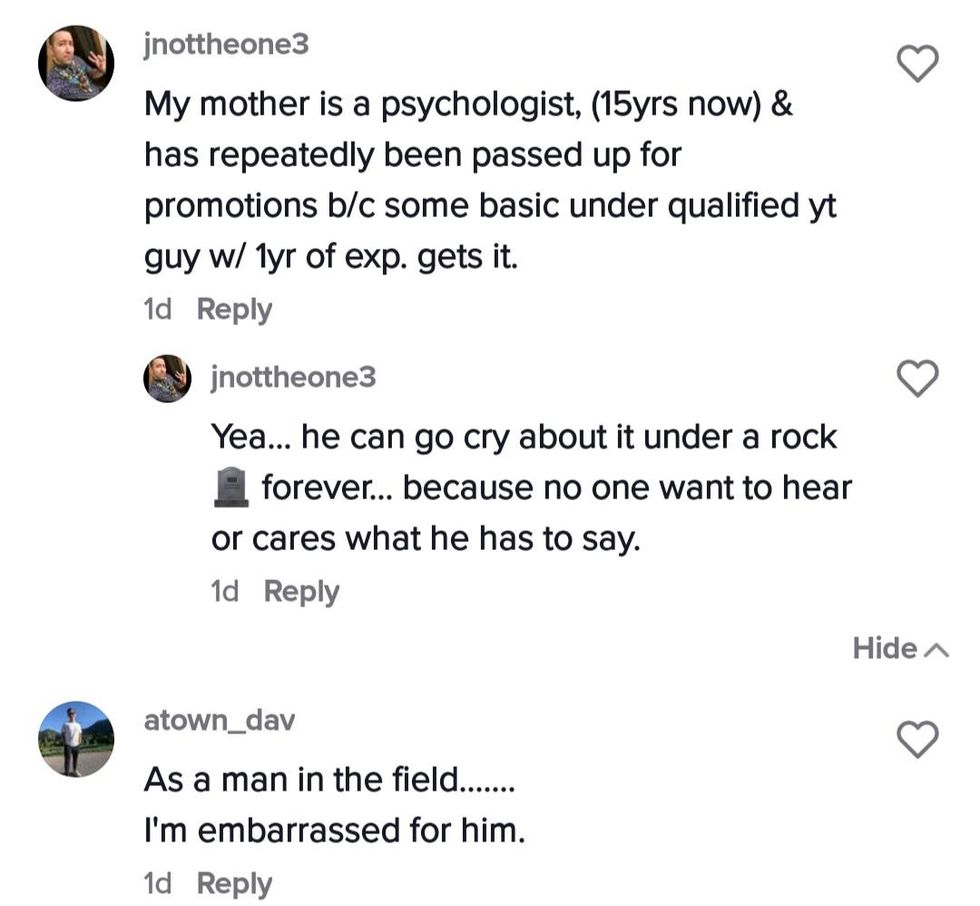
Task: Open atown_dav's profile picture
Action: (76, 738)
